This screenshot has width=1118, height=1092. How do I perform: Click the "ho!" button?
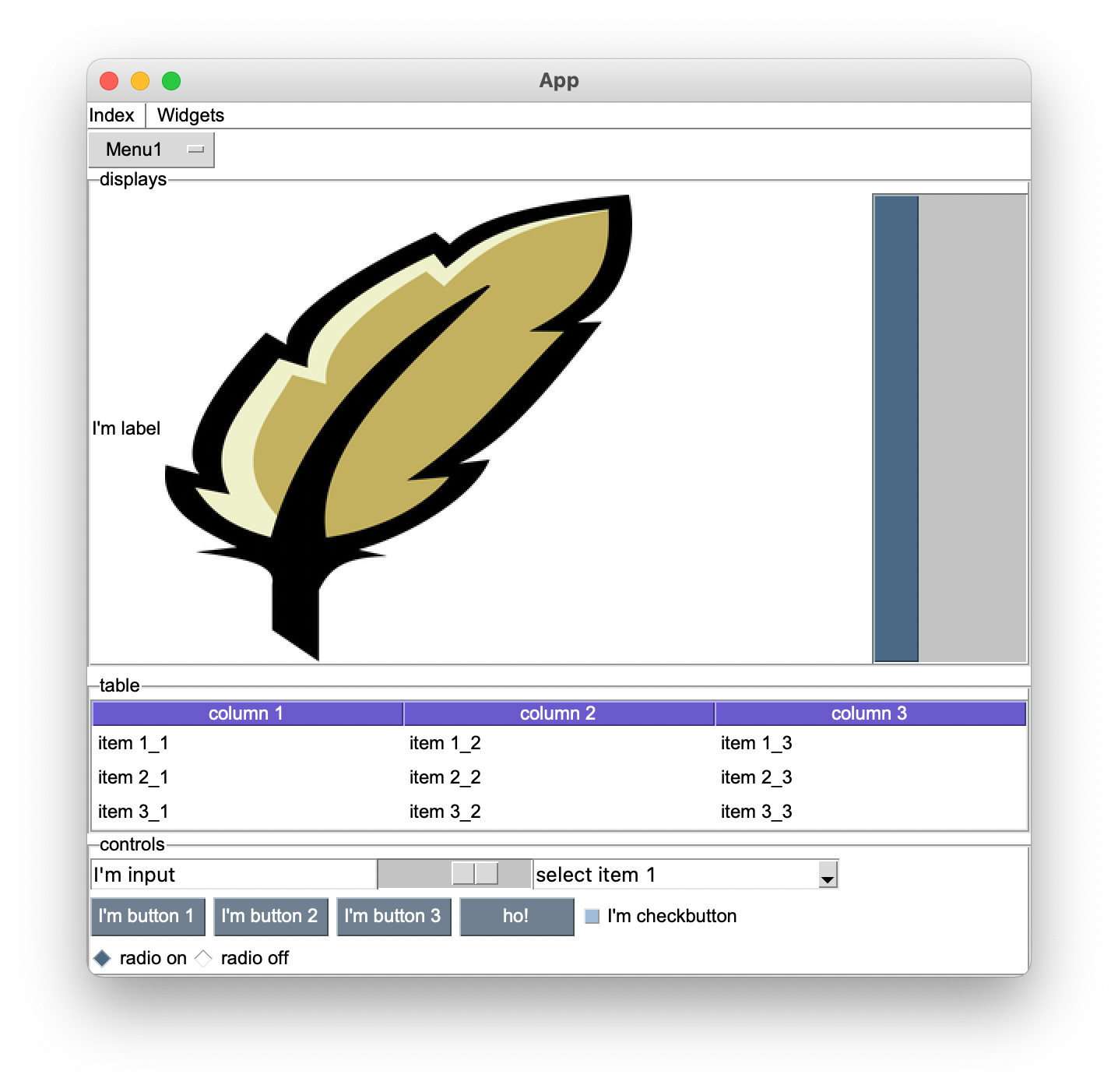click(517, 917)
